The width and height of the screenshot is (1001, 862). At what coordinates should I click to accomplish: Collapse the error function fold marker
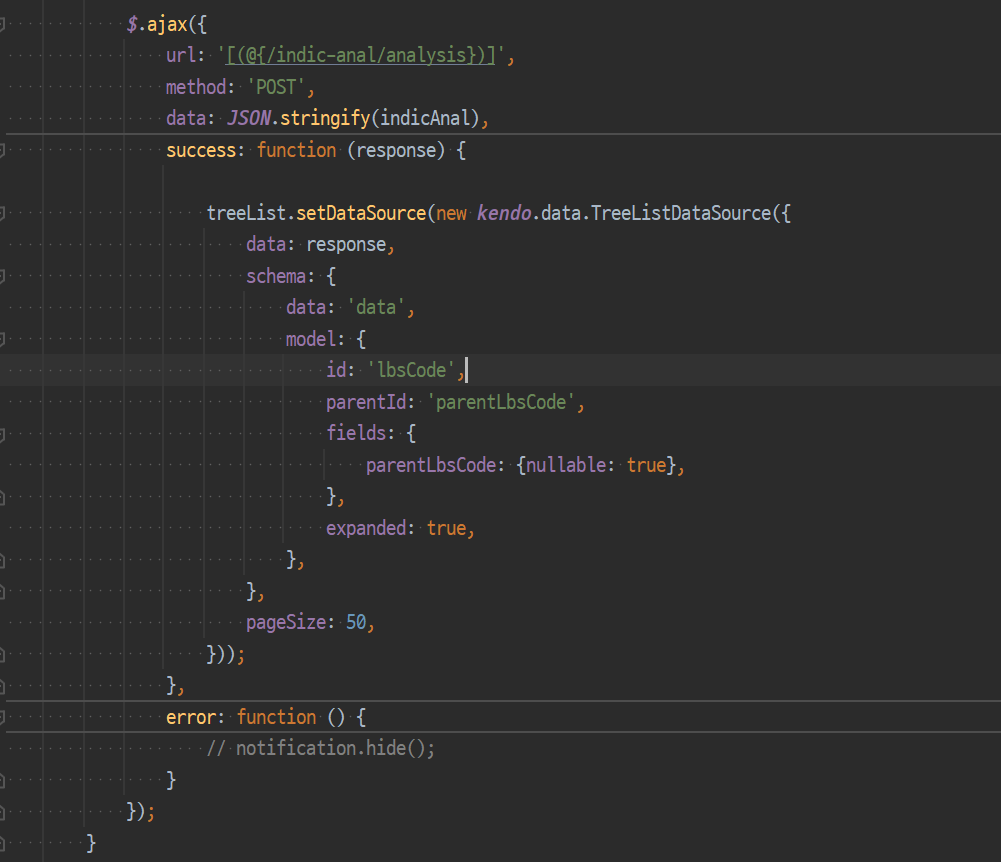(2, 718)
